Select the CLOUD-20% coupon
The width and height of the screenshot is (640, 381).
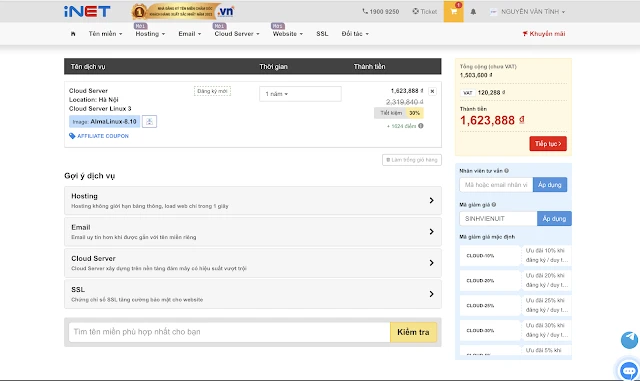click(x=490, y=281)
